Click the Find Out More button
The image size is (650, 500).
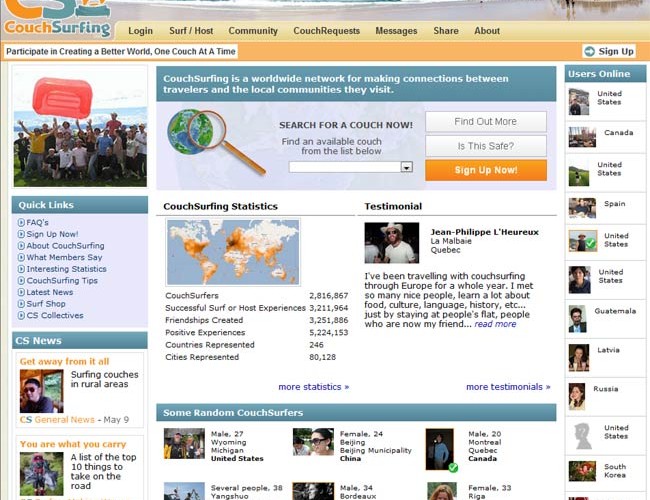click(x=486, y=121)
